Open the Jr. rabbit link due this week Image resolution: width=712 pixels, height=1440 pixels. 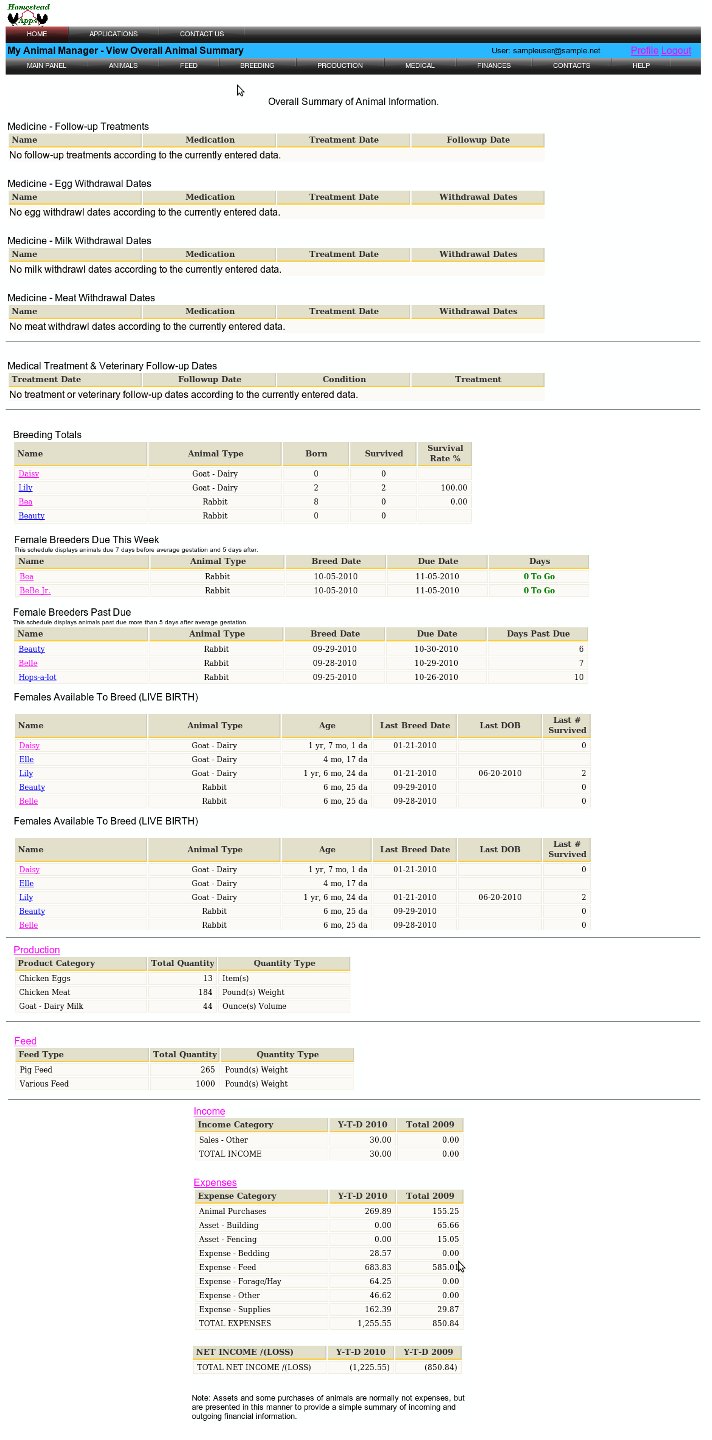point(34,590)
